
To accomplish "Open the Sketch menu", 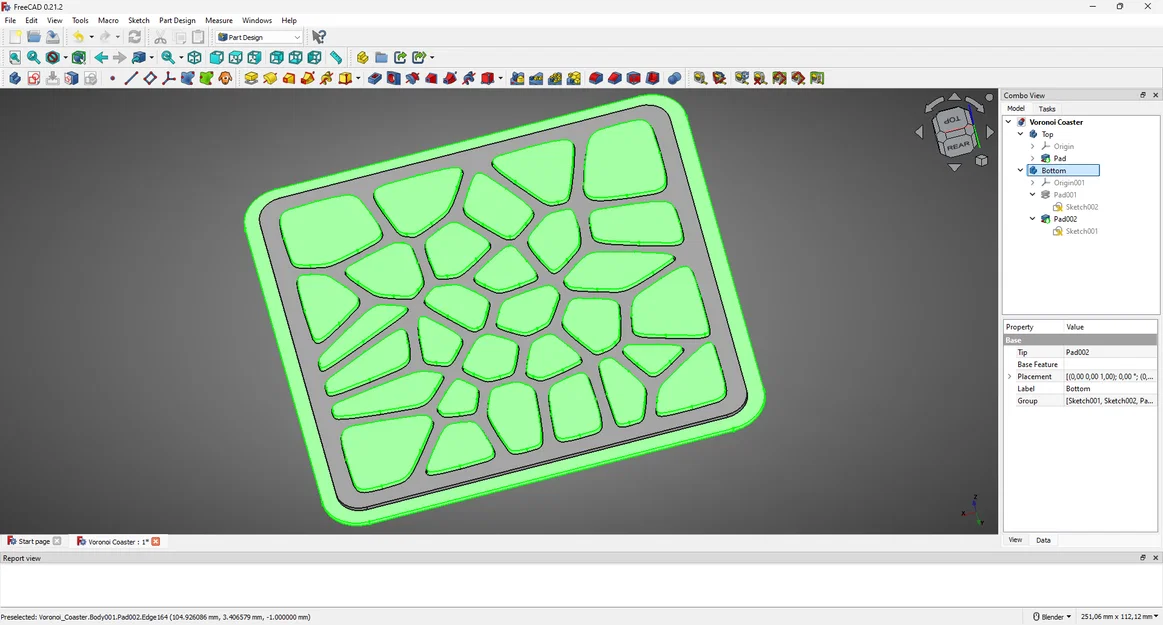I will point(139,20).
